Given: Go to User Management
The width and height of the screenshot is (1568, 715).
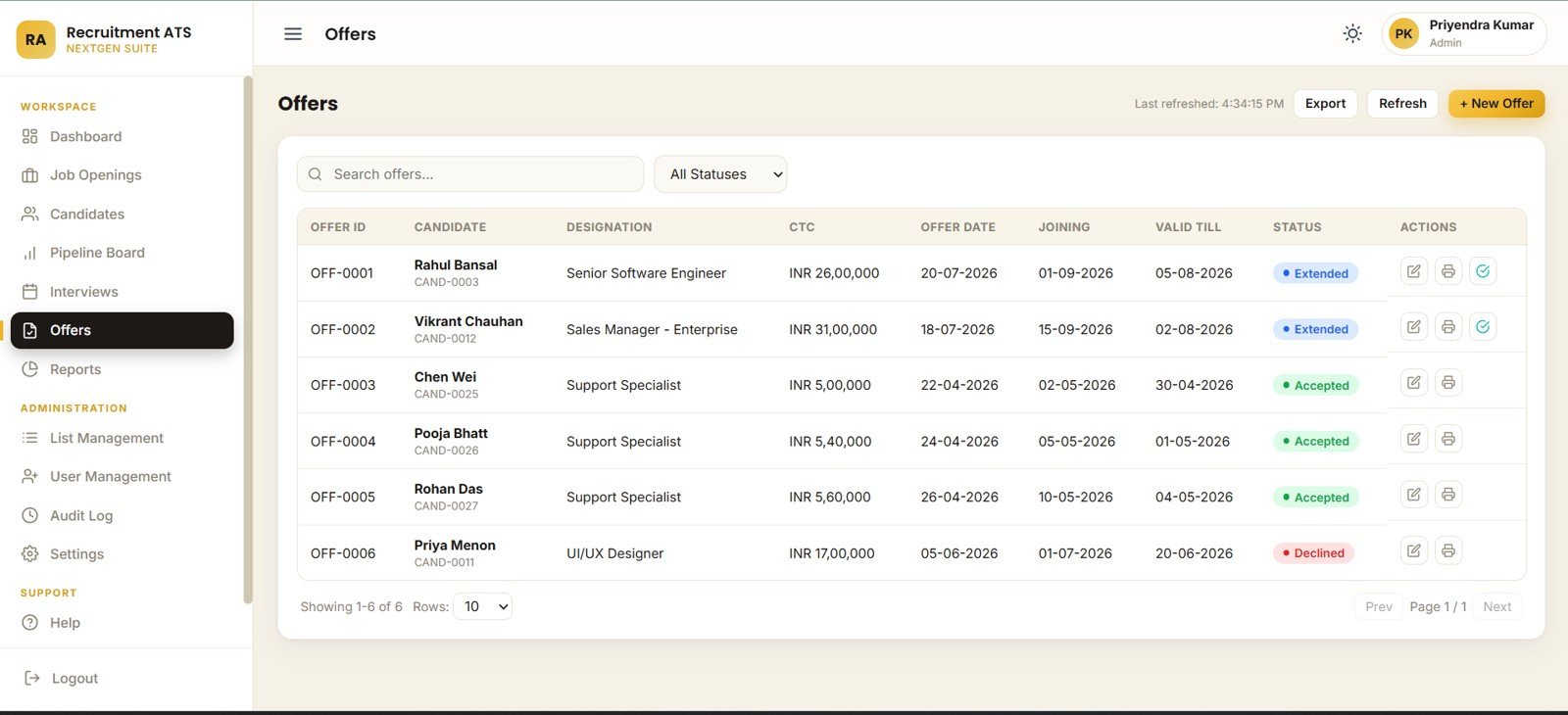Looking at the screenshot, I should [x=122, y=476].
